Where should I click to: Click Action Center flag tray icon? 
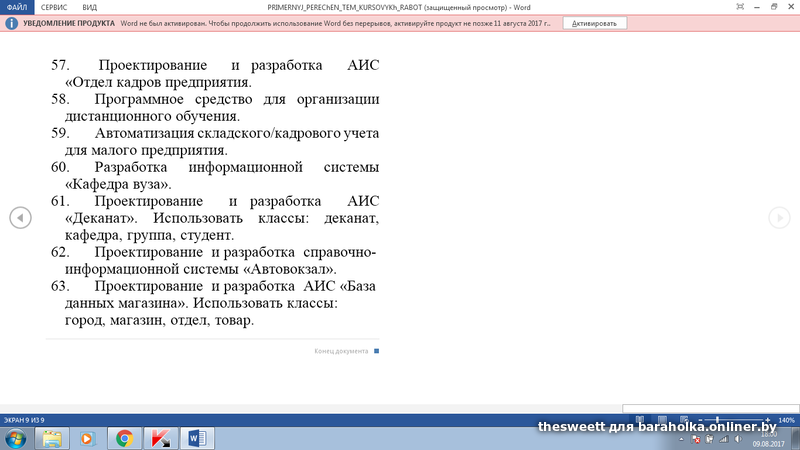695,439
